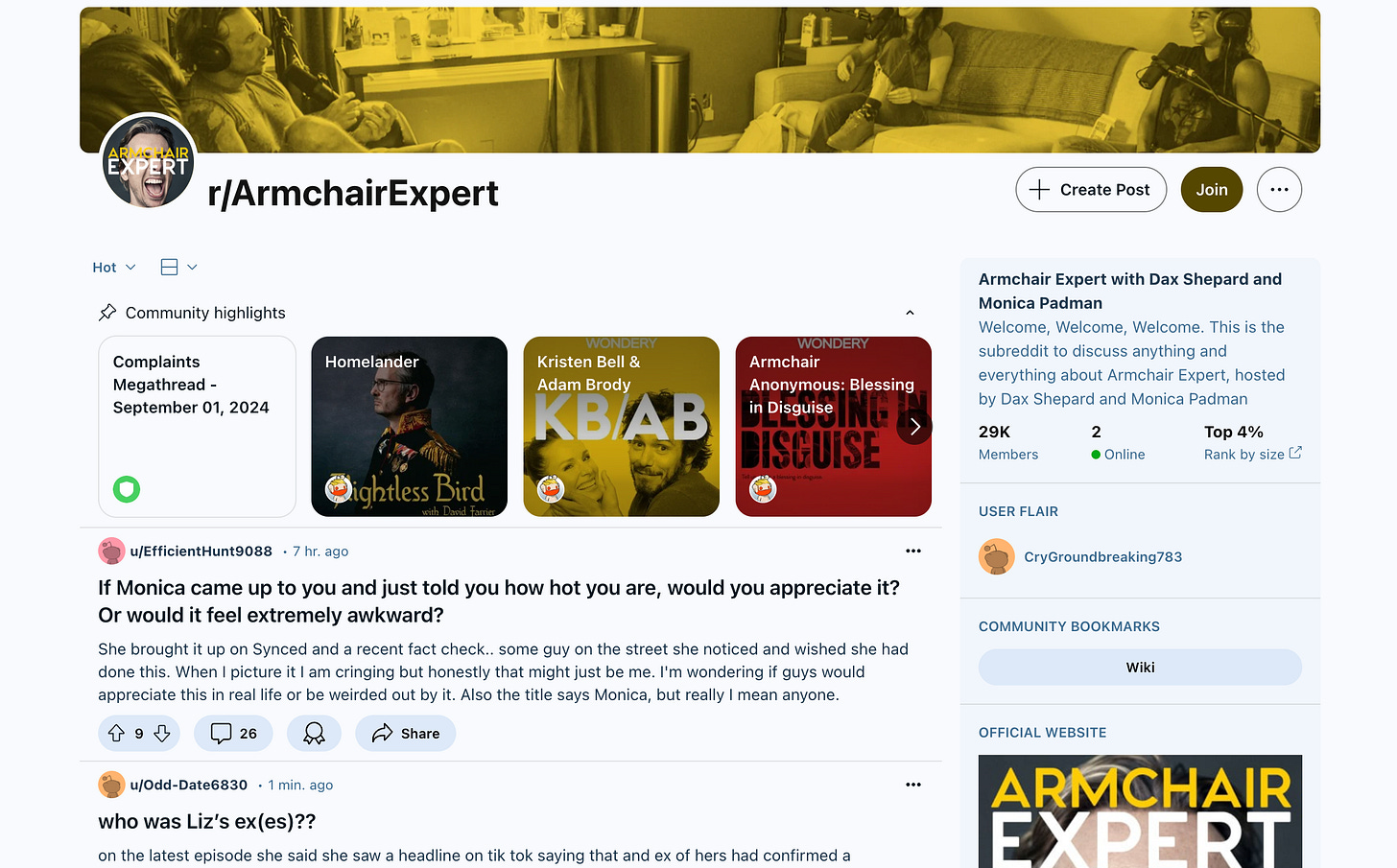The image size is (1397, 868).
Task: Show next community highlights with arrow
Action: (x=914, y=426)
